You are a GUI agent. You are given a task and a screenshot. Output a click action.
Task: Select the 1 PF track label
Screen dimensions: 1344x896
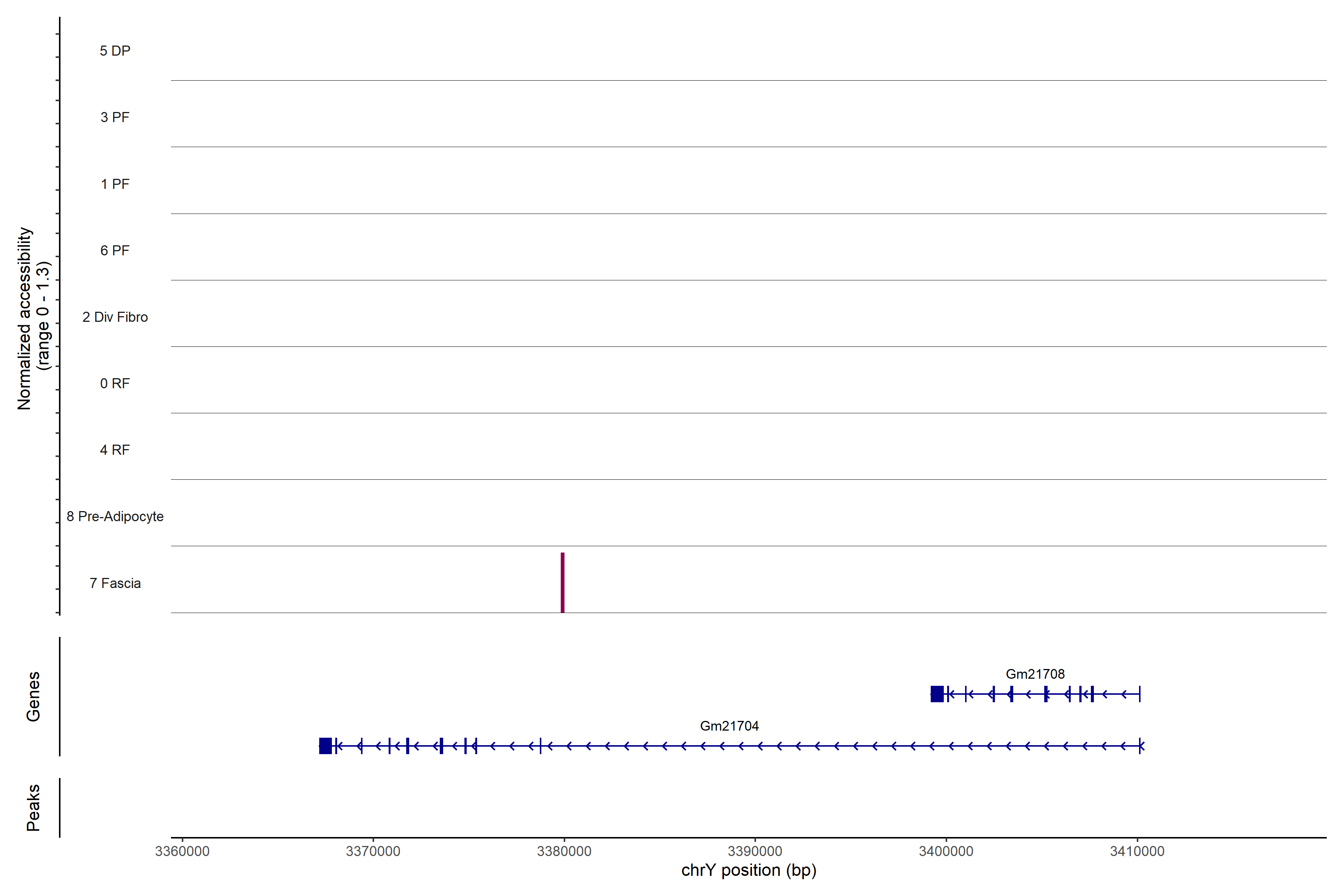coord(115,184)
